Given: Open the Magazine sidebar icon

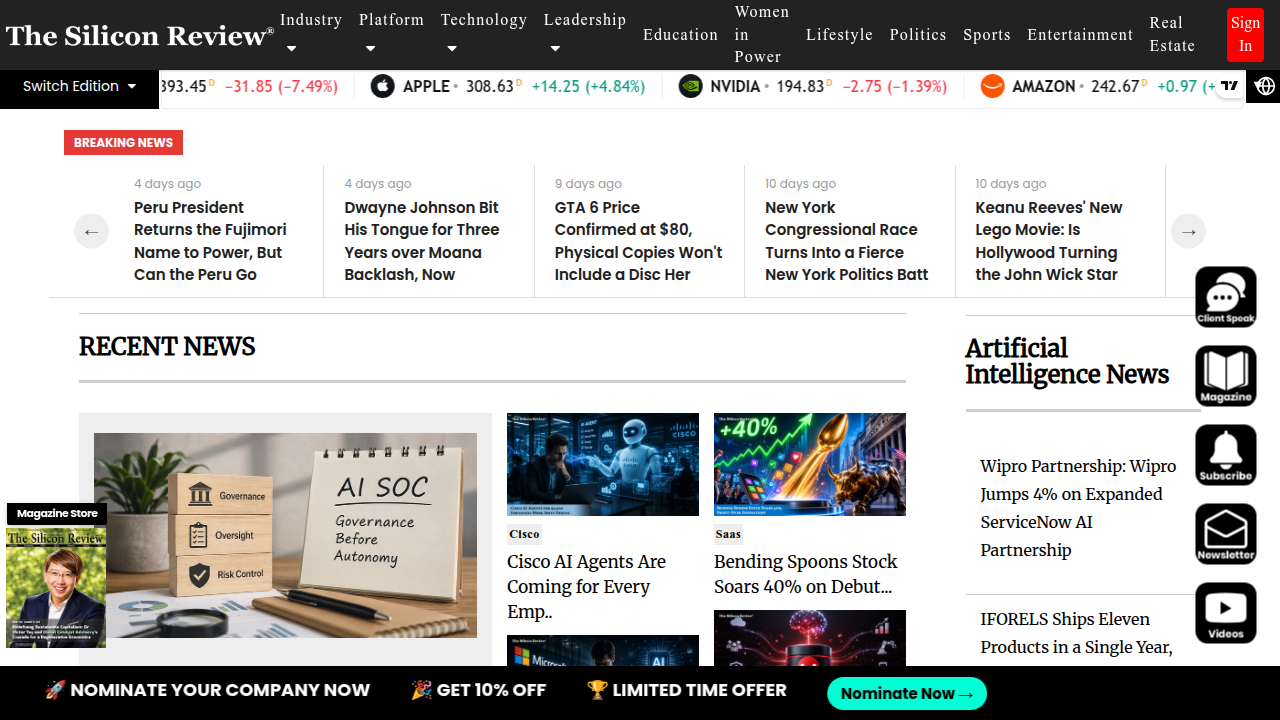Looking at the screenshot, I should click(x=1226, y=376).
